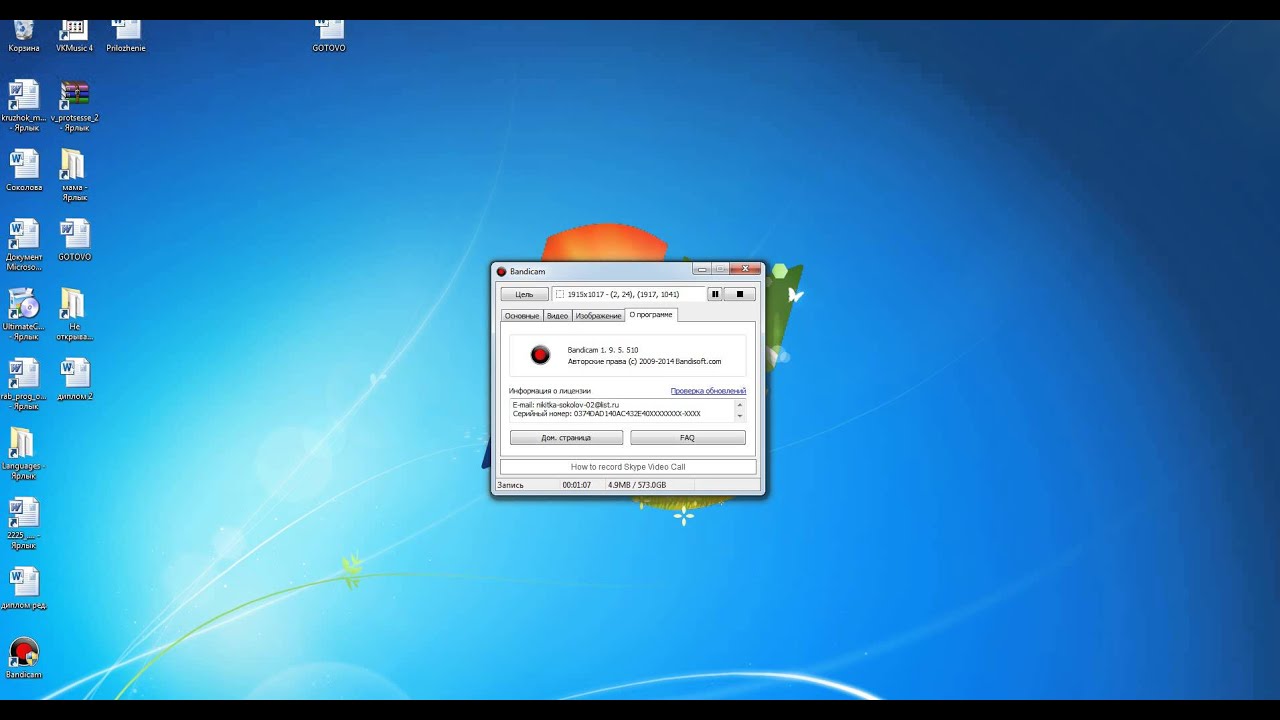Viewport: 1280px width, 720px height.
Task: Select the мама folder shortcut
Action: (75, 176)
